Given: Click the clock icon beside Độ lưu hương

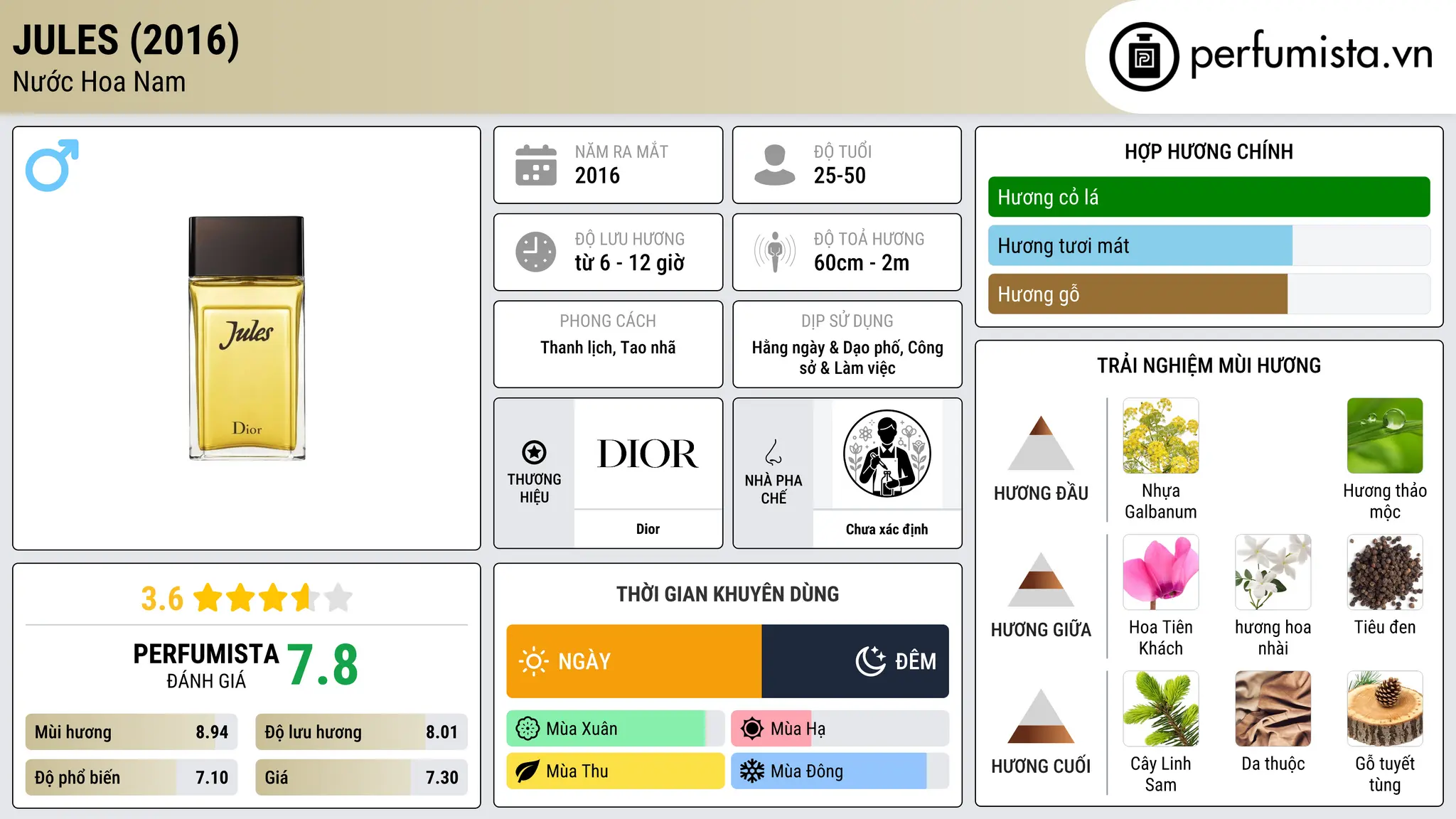Looking at the screenshot, I should click(536, 252).
